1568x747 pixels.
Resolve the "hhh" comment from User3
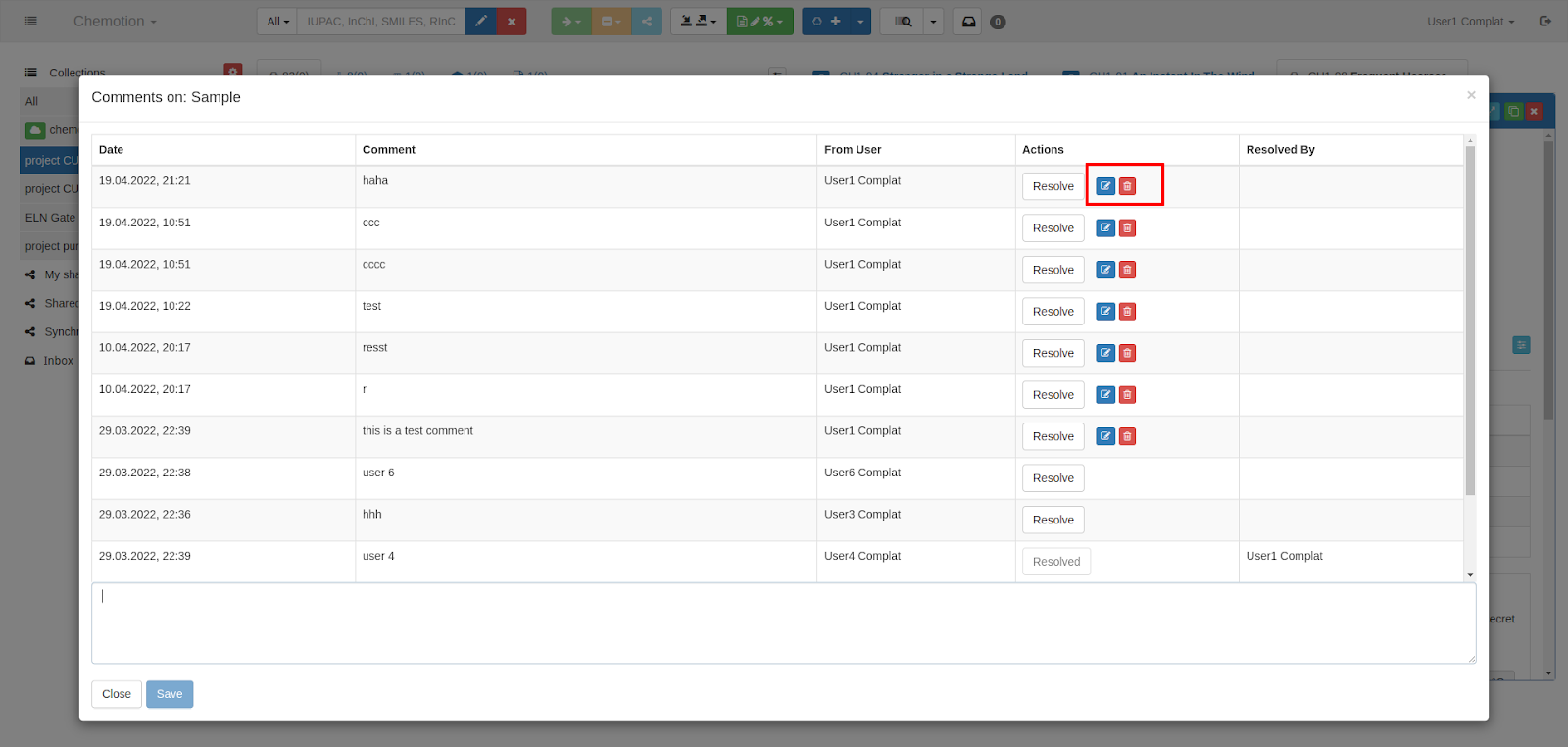coord(1053,520)
